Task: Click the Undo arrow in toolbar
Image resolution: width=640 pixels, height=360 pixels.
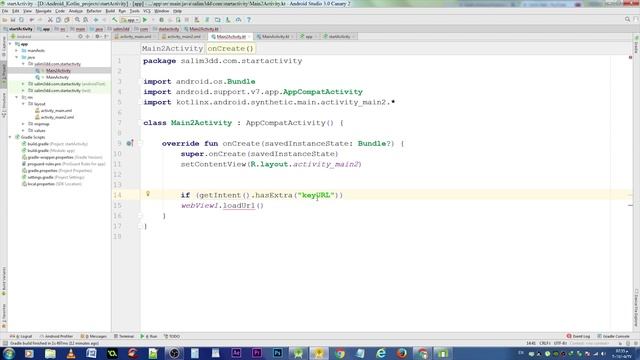Action: tap(31, 20)
